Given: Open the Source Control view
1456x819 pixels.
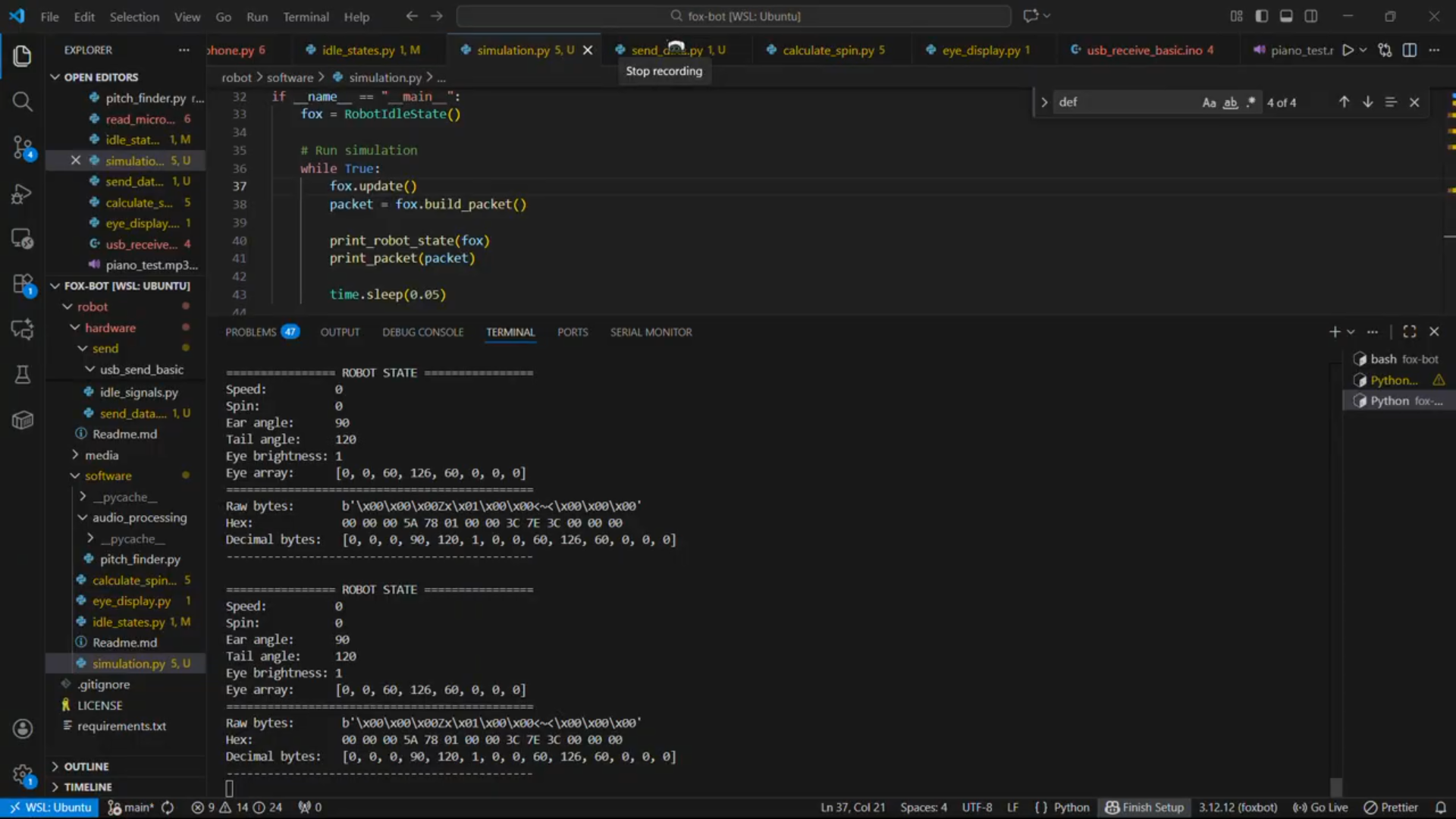Looking at the screenshot, I should point(22,149).
